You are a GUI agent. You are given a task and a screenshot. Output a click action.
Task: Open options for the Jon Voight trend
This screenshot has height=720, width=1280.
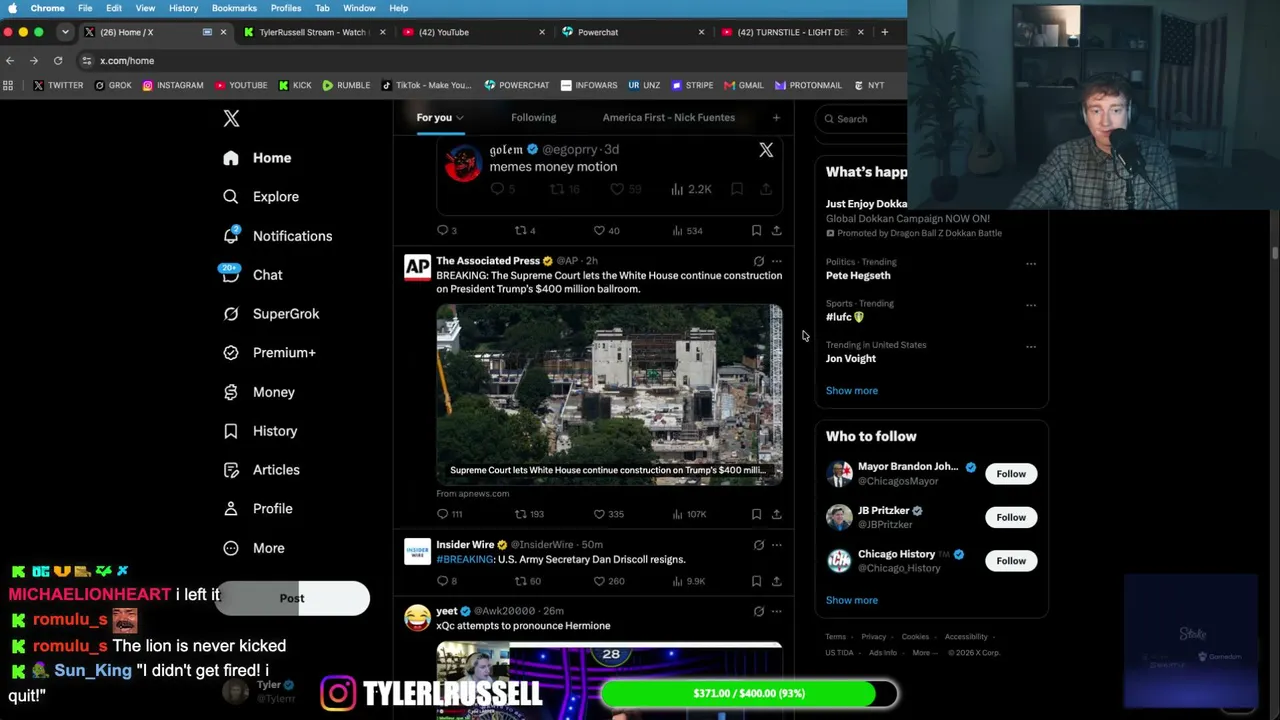pos(1031,347)
